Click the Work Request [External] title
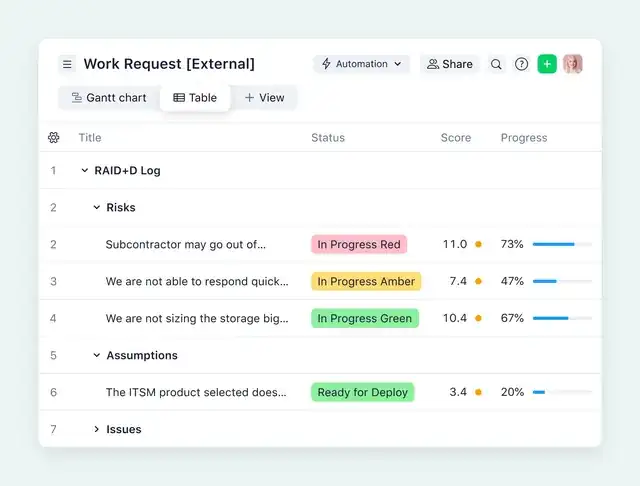640x486 pixels. pyautogui.click(x=169, y=64)
